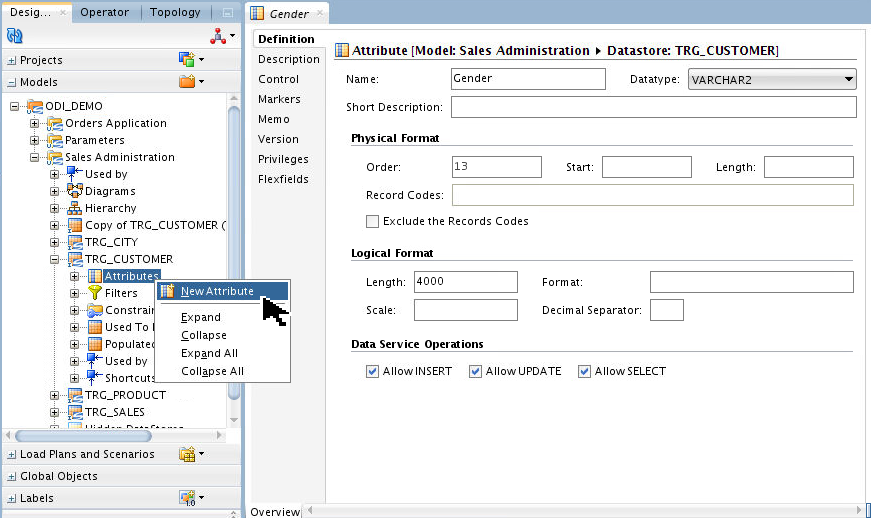Open the Description side tab
871x518 pixels.
point(289,59)
